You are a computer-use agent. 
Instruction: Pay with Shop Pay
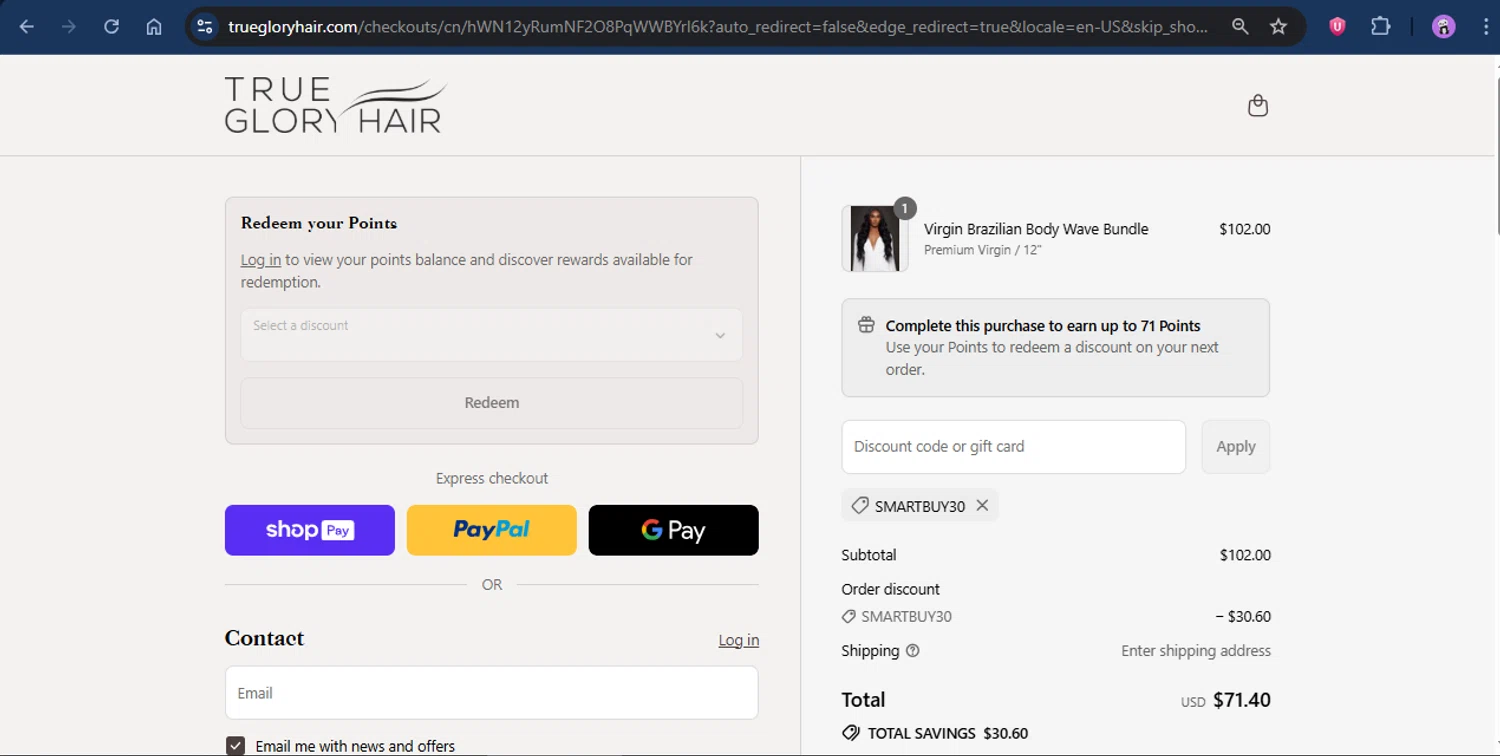(x=310, y=530)
